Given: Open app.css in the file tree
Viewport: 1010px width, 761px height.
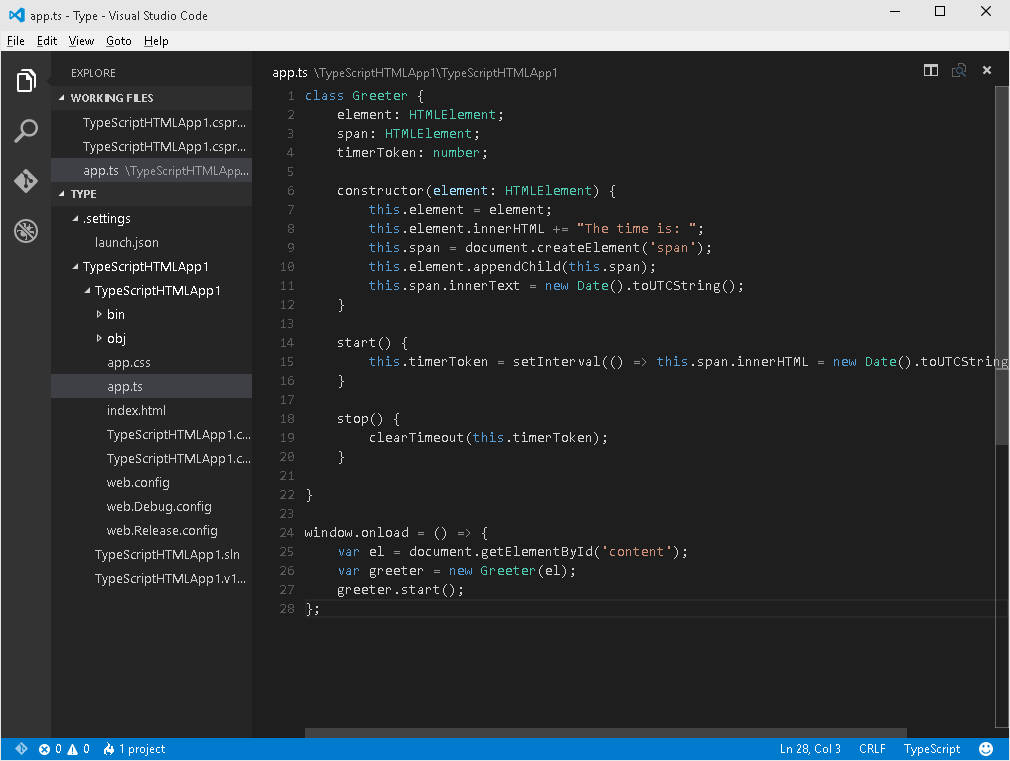Looking at the screenshot, I should coord(151,363).
